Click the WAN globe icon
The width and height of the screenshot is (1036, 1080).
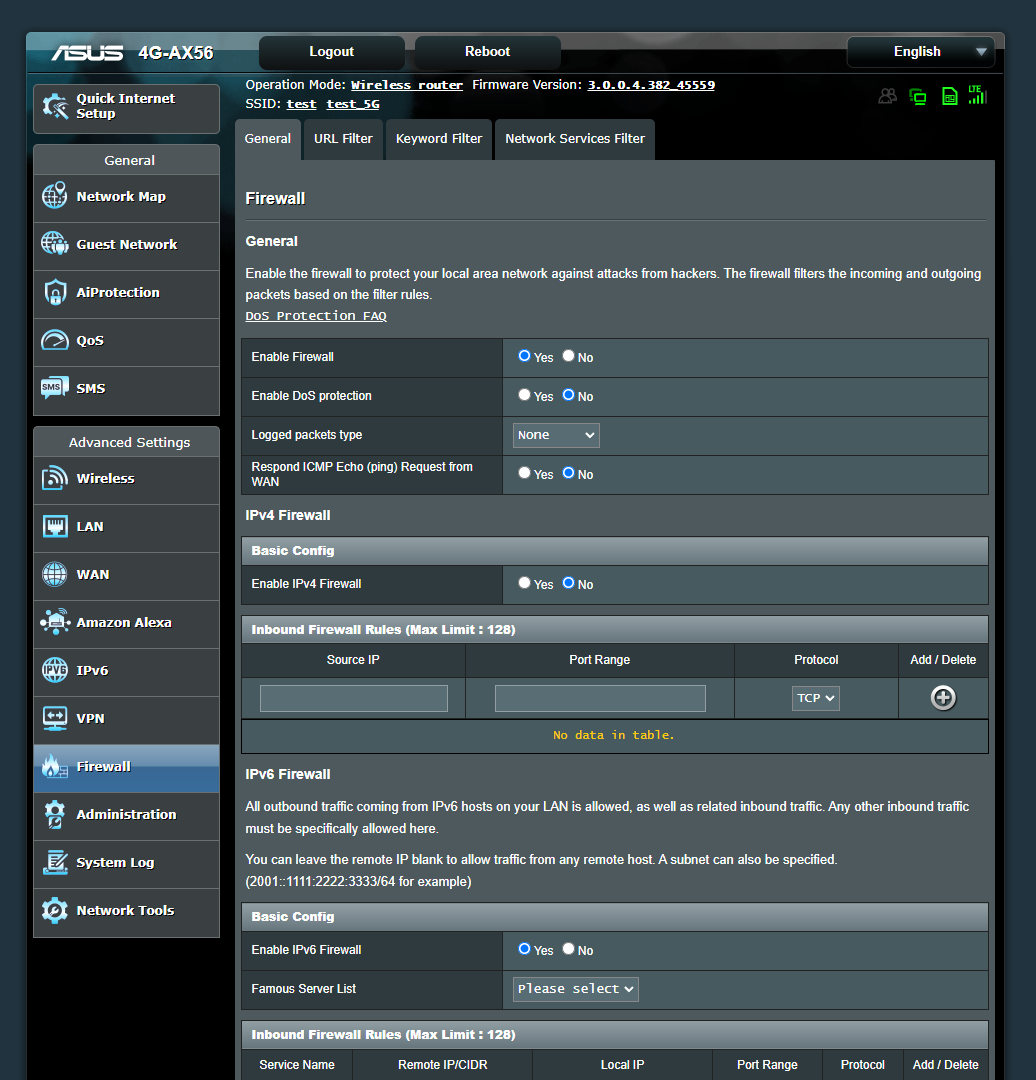54,574
